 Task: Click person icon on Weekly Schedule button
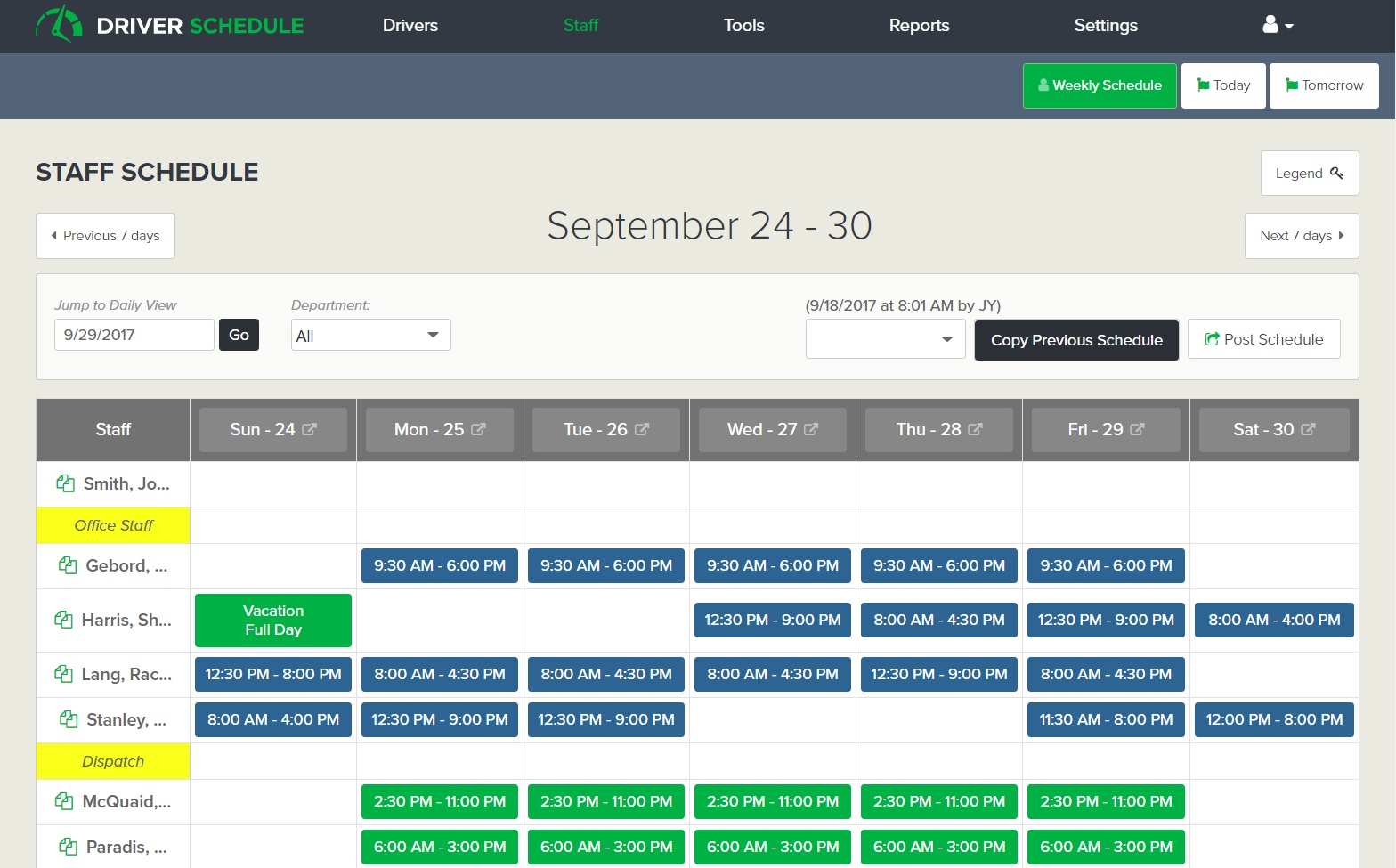point(1043,85)
